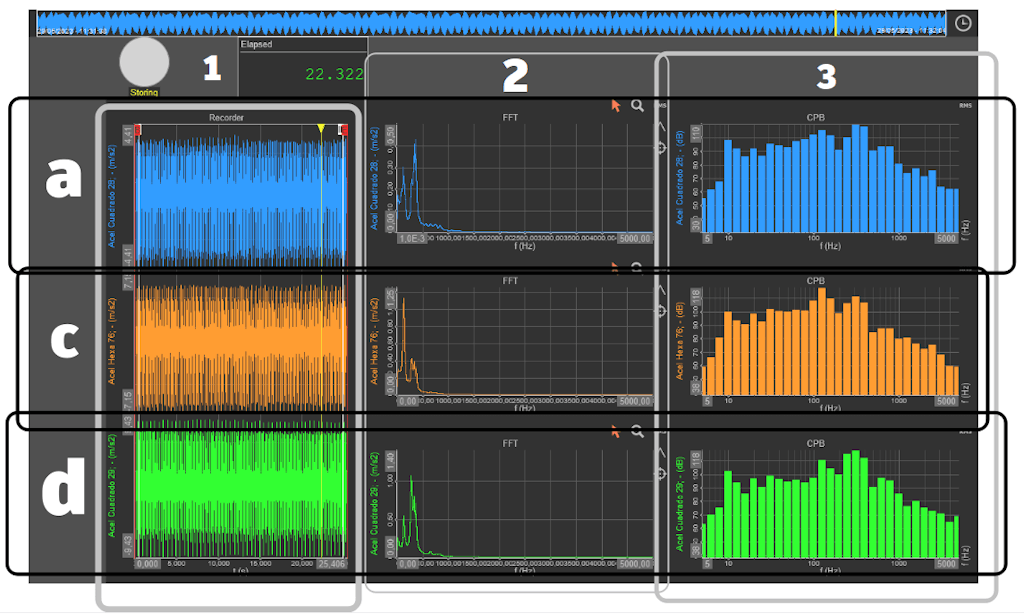The width and height of the screenshot is (1024, 614).
Task: Click the CPB title of the blue graph
Action: (x=816, y=118)
